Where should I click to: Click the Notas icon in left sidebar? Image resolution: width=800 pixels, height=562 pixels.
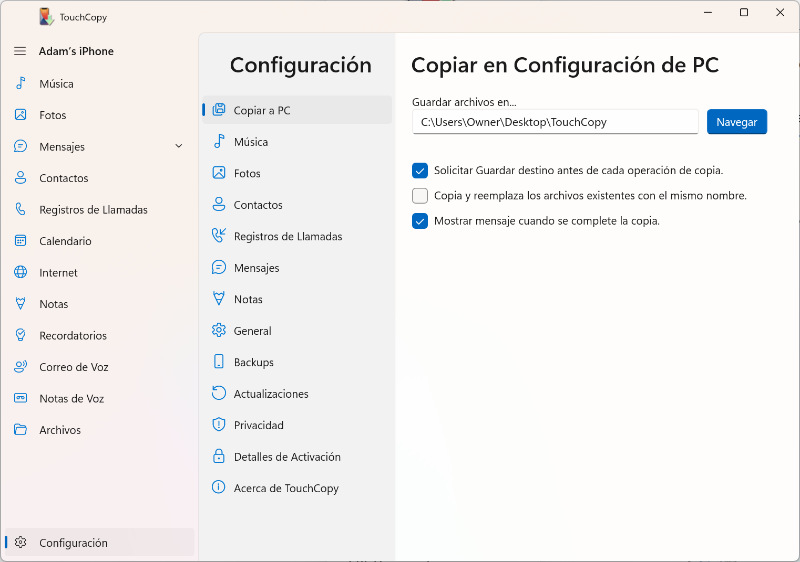(x=20, y=304)
